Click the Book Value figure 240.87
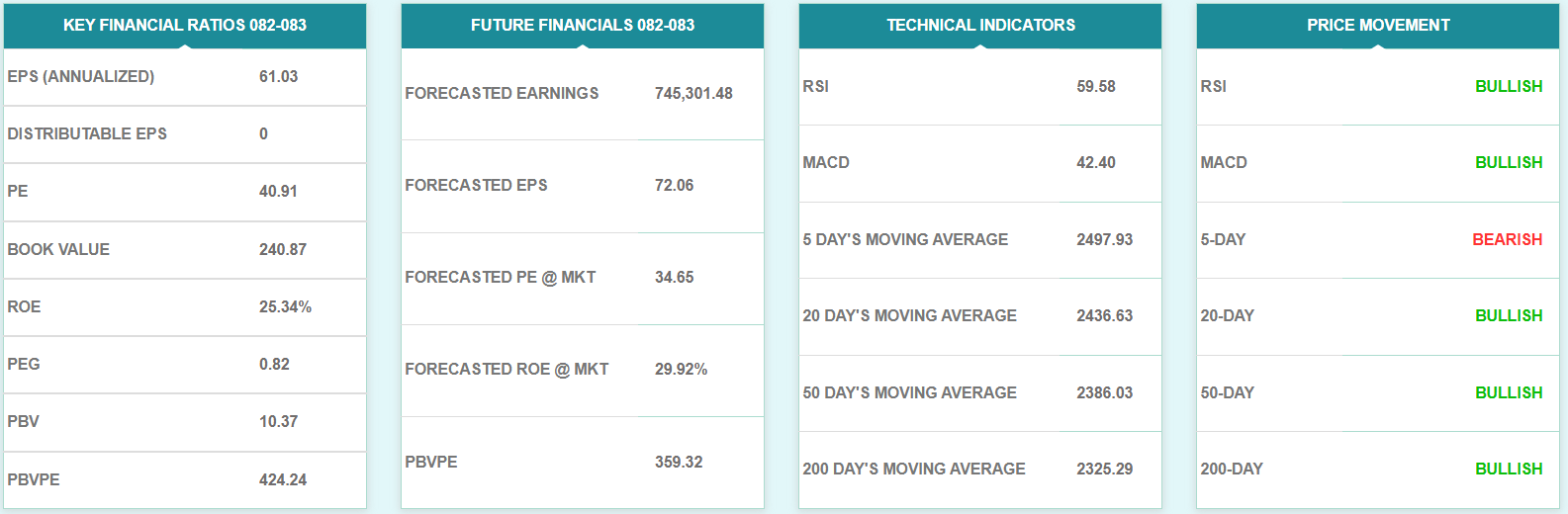 click(283, 250)
